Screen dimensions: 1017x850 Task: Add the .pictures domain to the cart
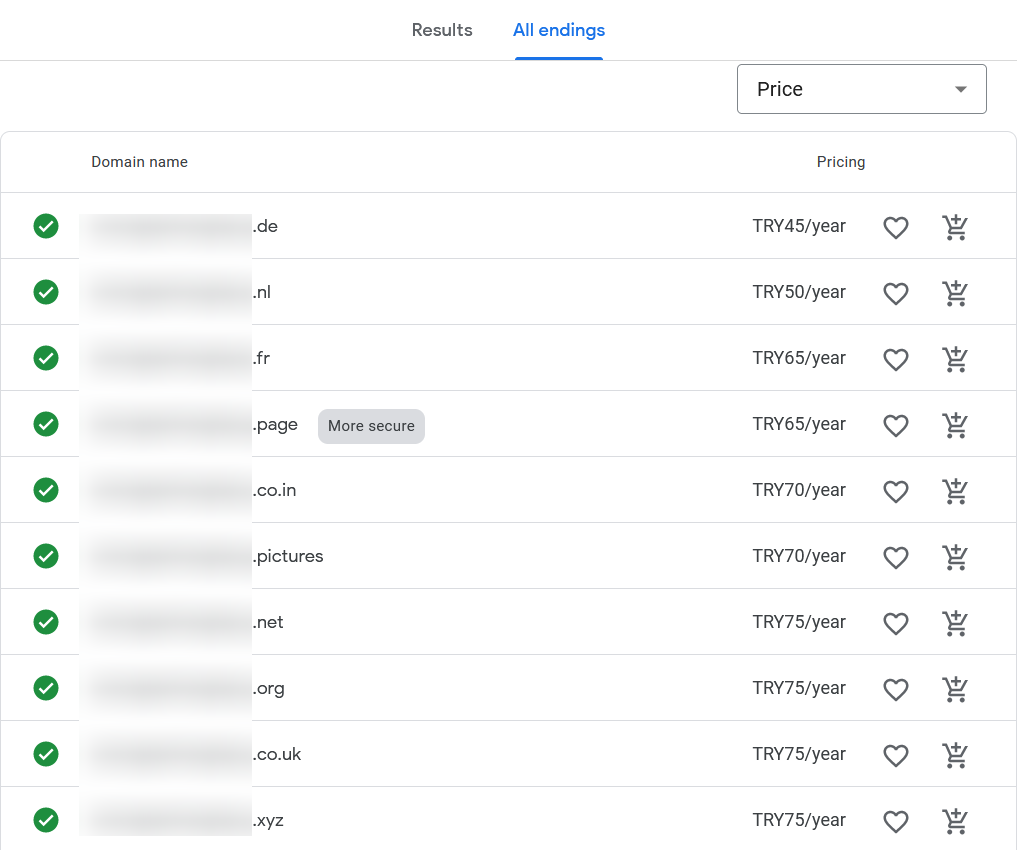(955, 557)
